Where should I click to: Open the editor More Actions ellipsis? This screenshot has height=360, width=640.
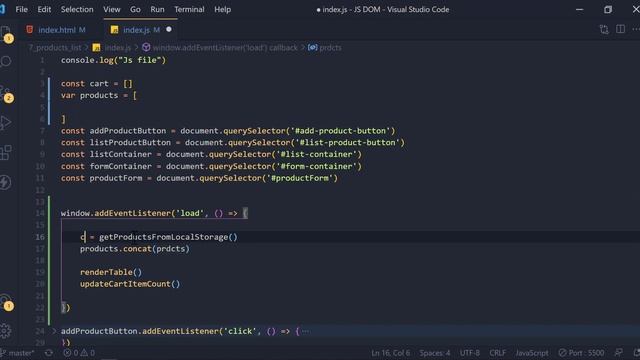coord(636,29)
